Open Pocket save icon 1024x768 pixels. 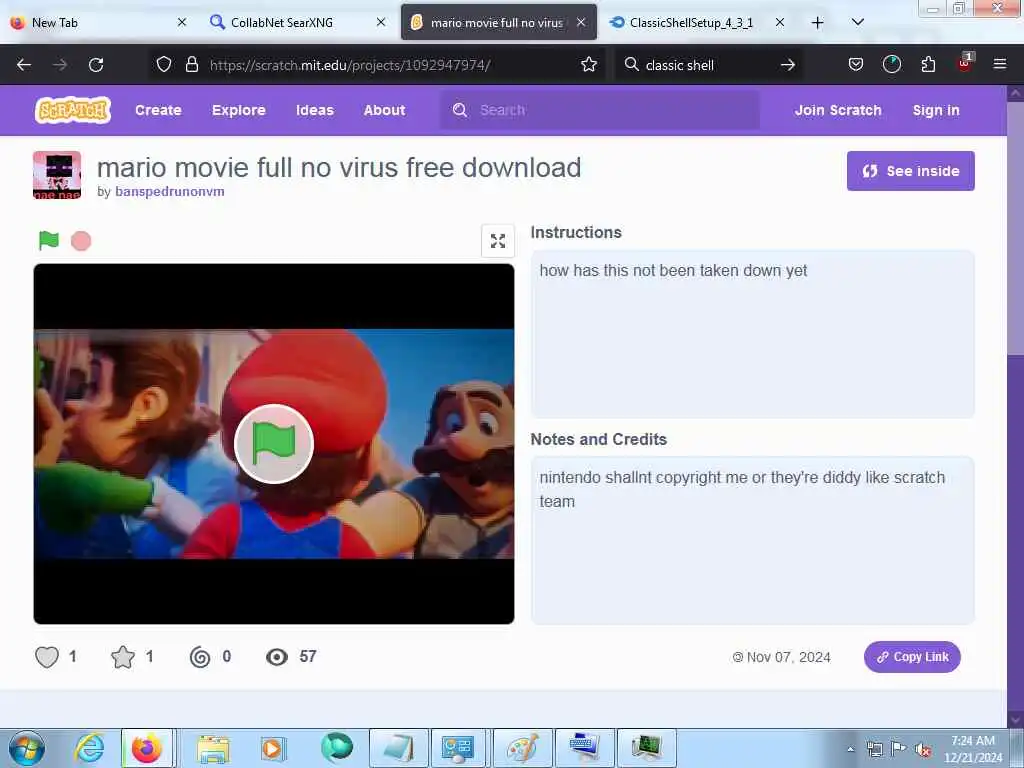point(856,64)
